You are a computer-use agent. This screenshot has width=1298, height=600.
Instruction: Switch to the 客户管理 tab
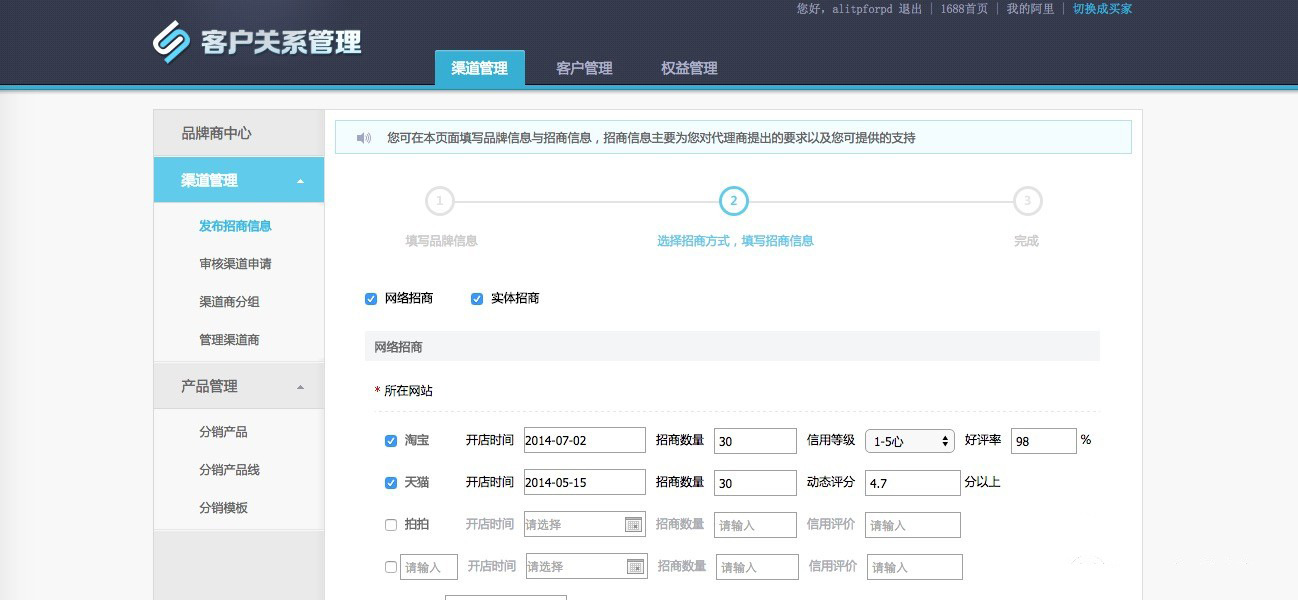(x=584, y=68)
